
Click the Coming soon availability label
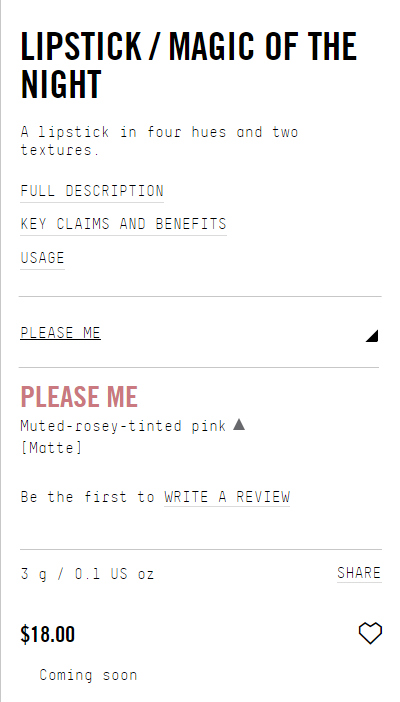click(88, 675)
